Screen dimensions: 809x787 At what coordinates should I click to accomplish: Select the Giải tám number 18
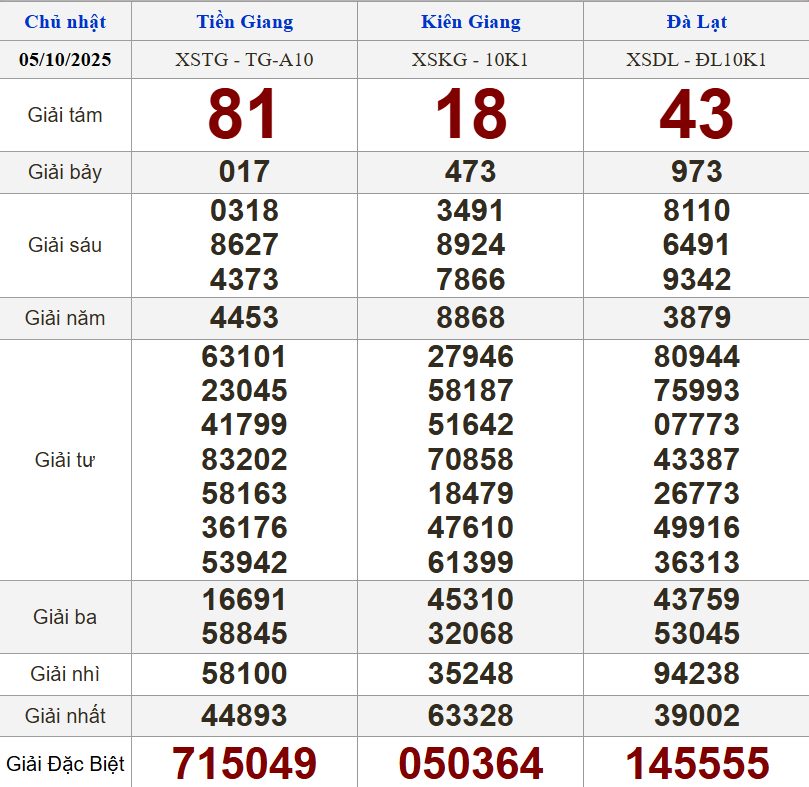(x=470, y=115)
